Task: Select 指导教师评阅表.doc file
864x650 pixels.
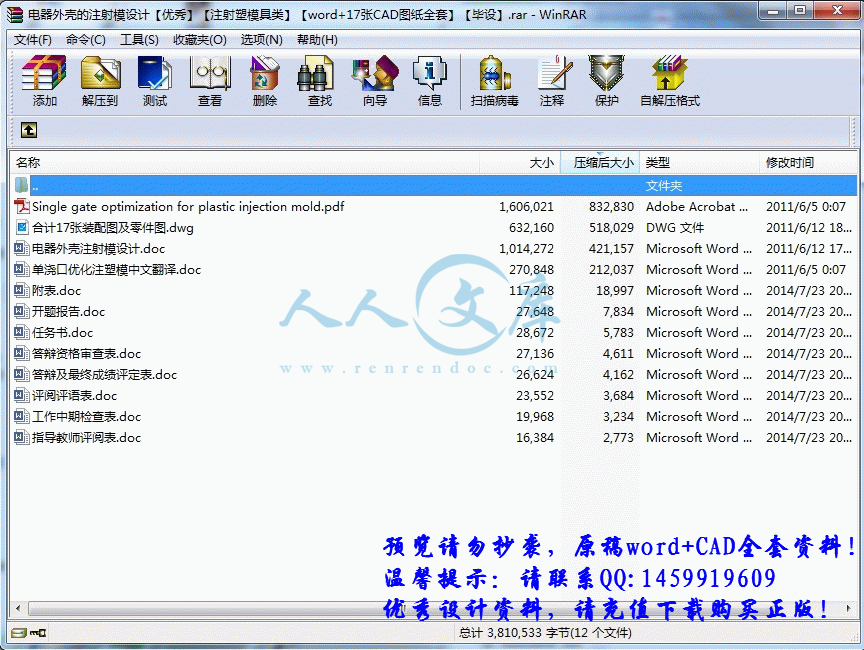Action: [x=87, y=437]
